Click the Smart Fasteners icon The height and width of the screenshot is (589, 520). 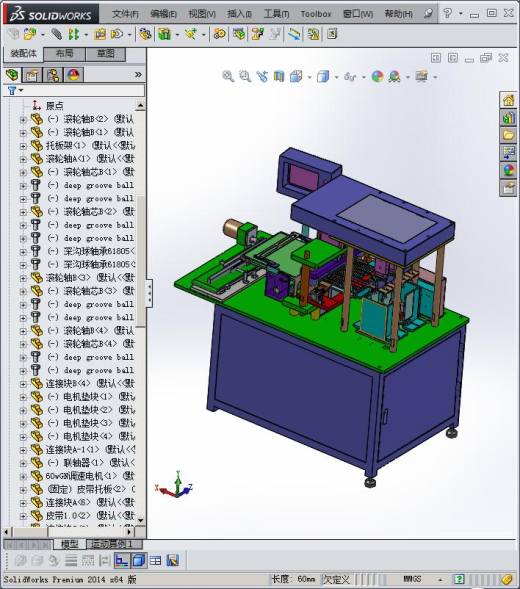100,34
